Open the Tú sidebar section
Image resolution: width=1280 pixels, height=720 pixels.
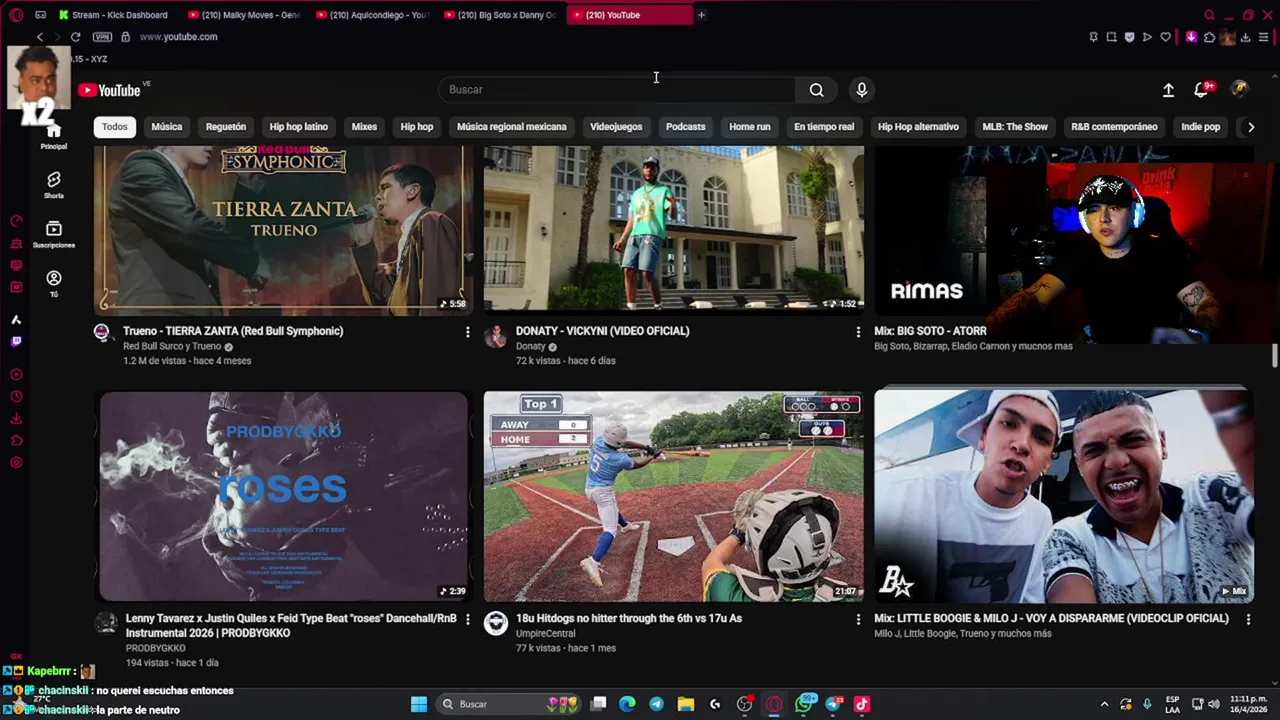[x=54, y=283]
